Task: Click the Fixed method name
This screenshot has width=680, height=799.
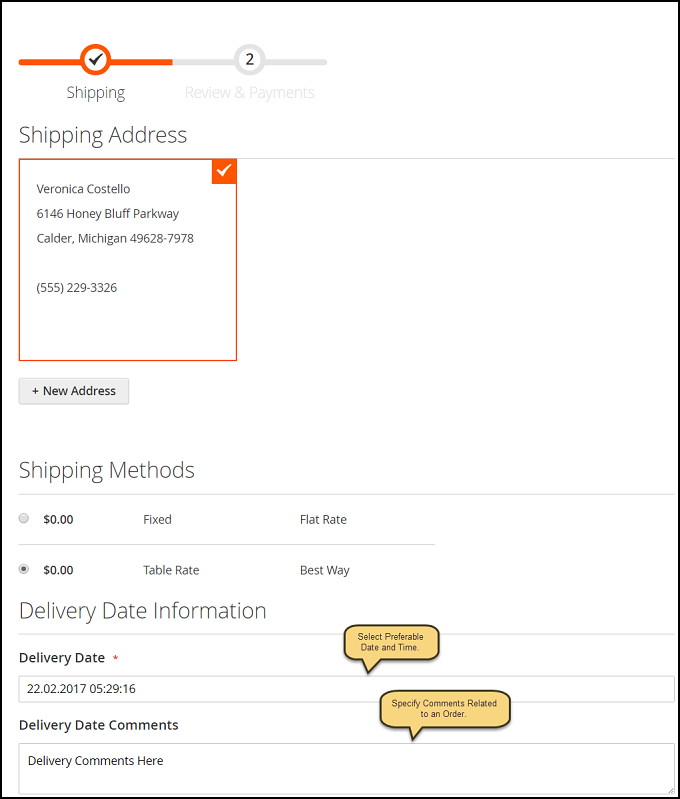Action: point(158,520)
